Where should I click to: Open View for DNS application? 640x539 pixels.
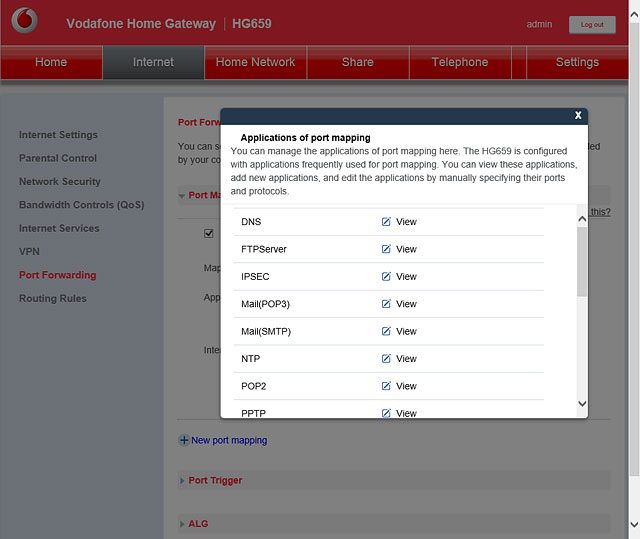pyautogui.click(x=406, y=222)
